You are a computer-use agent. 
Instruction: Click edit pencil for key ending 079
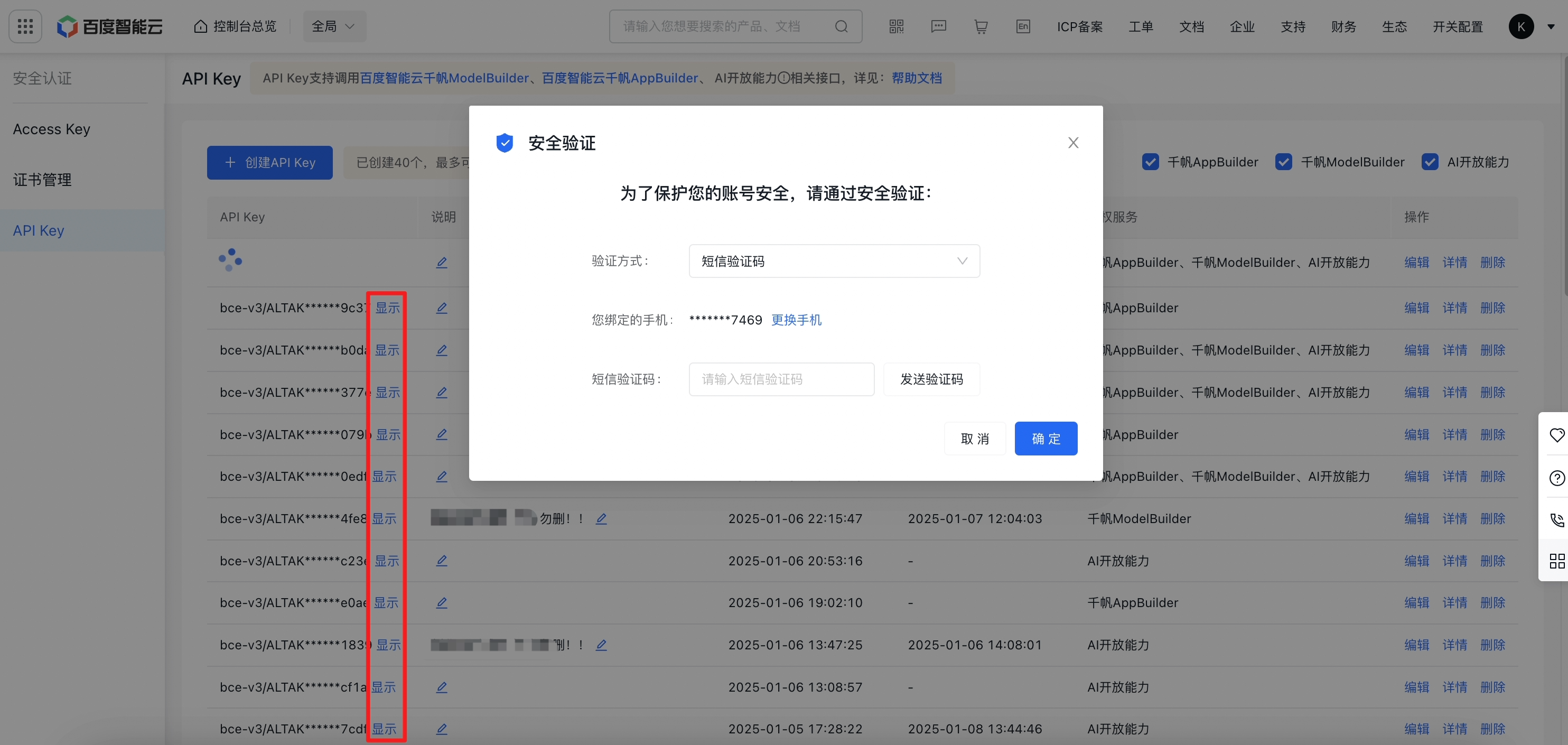(442, 434)
